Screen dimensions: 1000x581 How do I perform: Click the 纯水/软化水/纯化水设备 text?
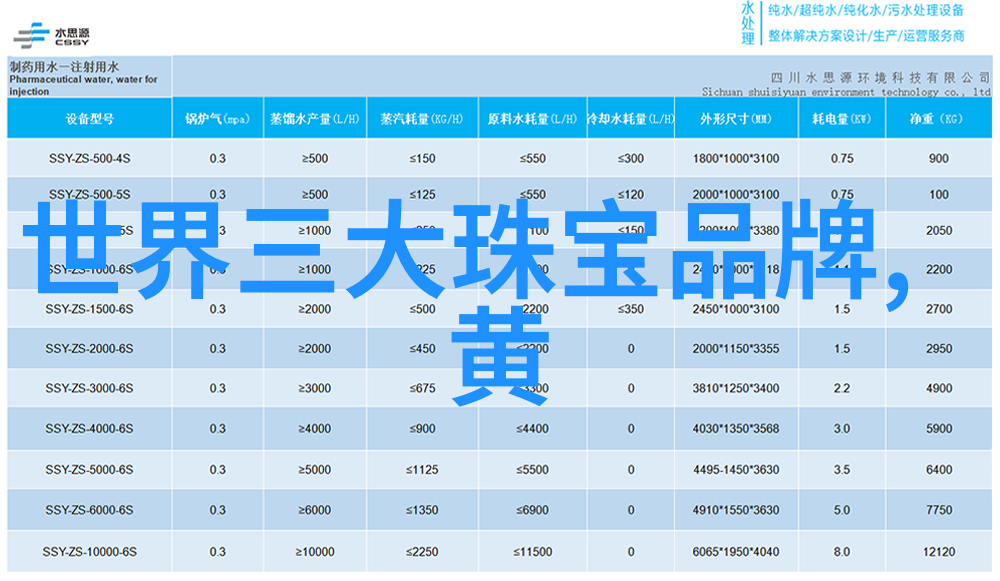[866, 11]
